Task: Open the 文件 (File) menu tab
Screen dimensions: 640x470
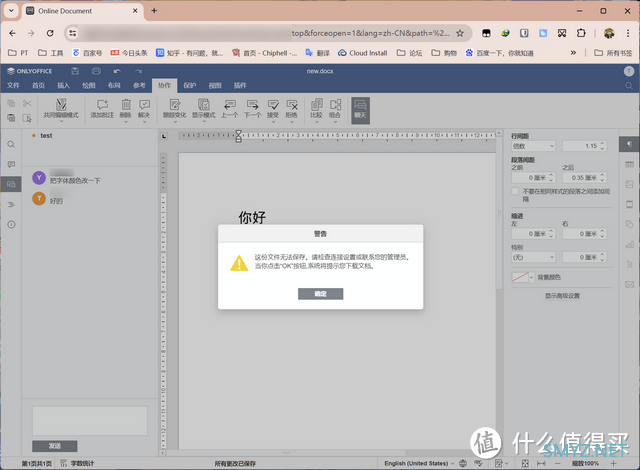Action: click(13, 85)
